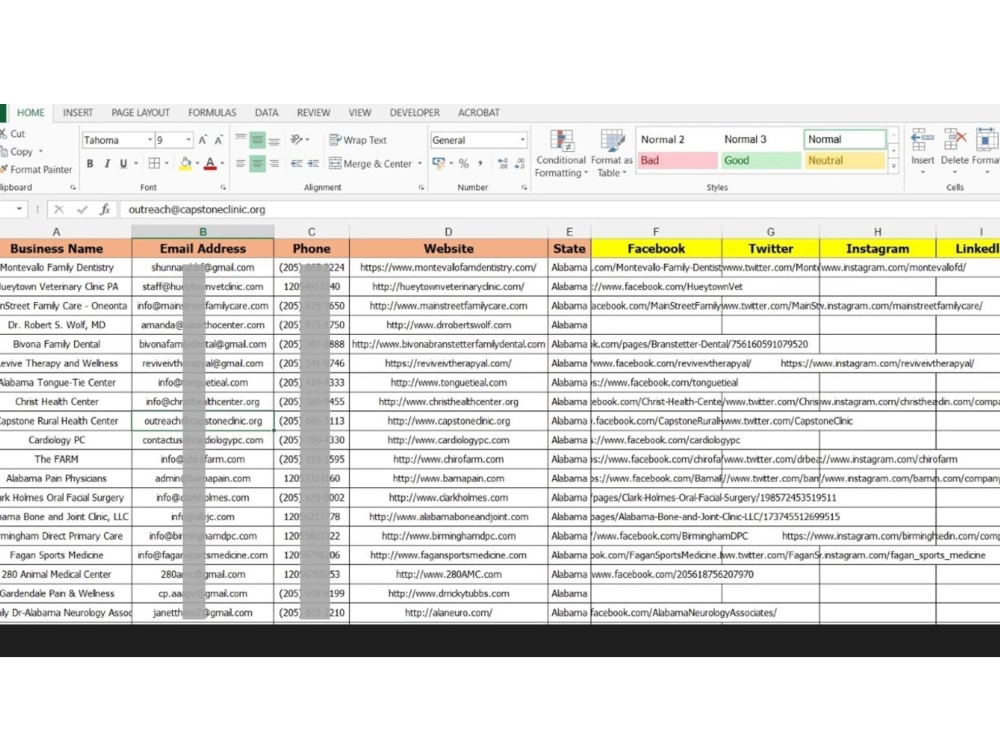Switch to the INSERT tab
The width and height of the screenshot is (1000, 750).
pyautogui.click(x=78, y=113)
